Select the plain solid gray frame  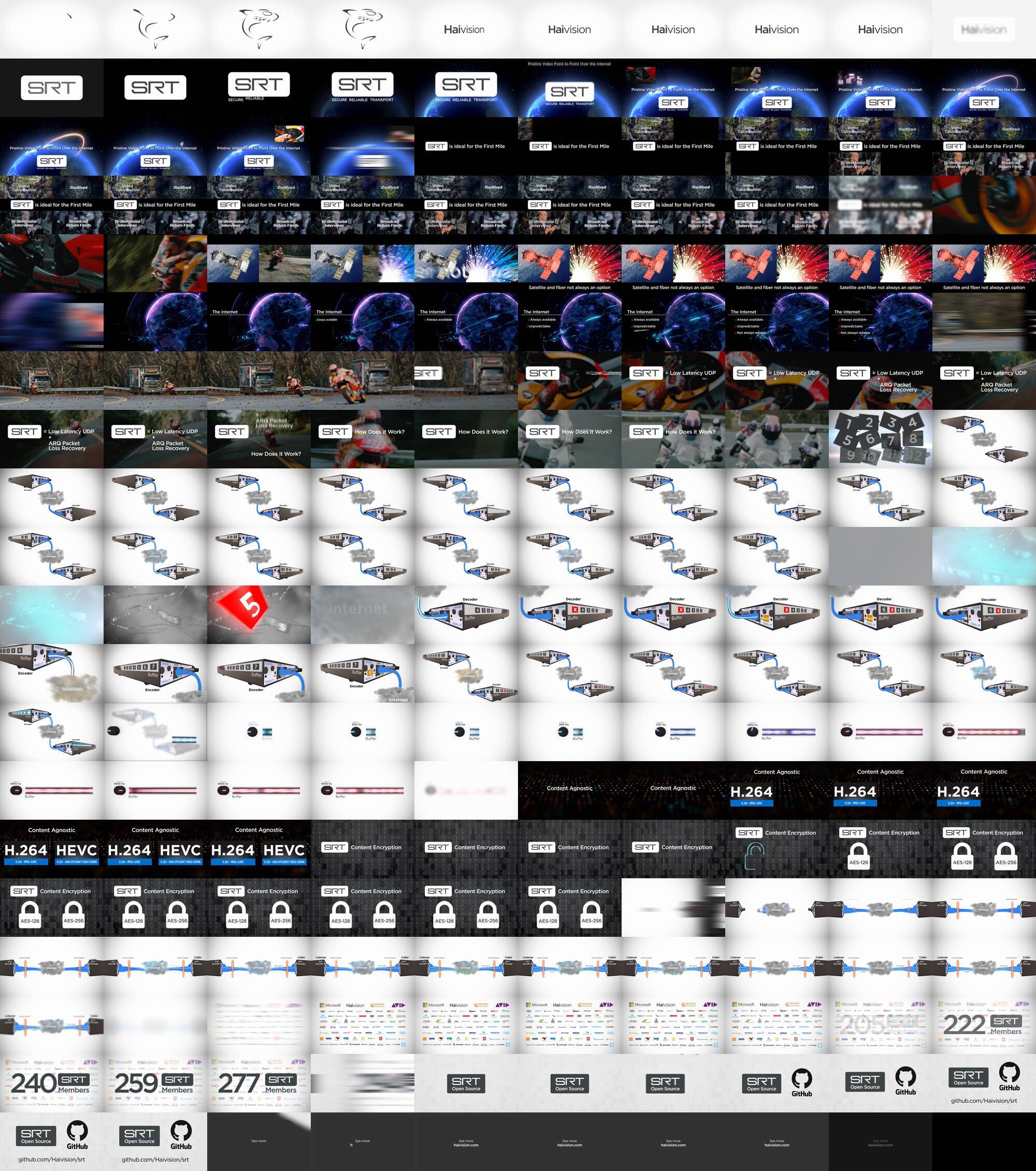tap(880, 556)
